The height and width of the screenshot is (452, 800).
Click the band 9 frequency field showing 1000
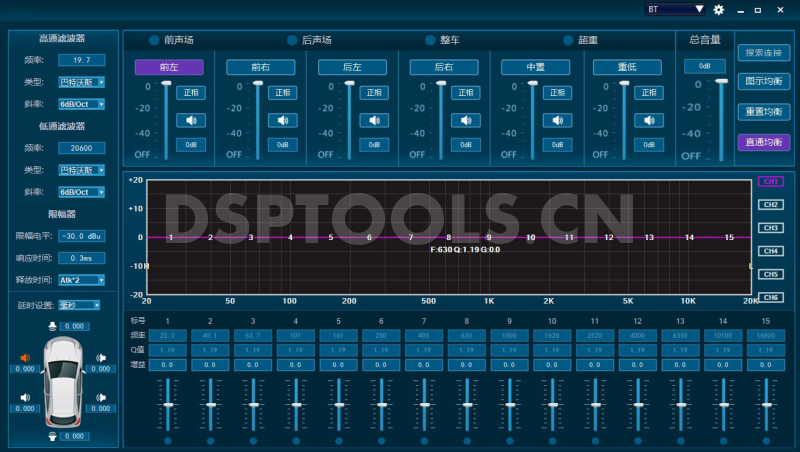pos(509,336)
